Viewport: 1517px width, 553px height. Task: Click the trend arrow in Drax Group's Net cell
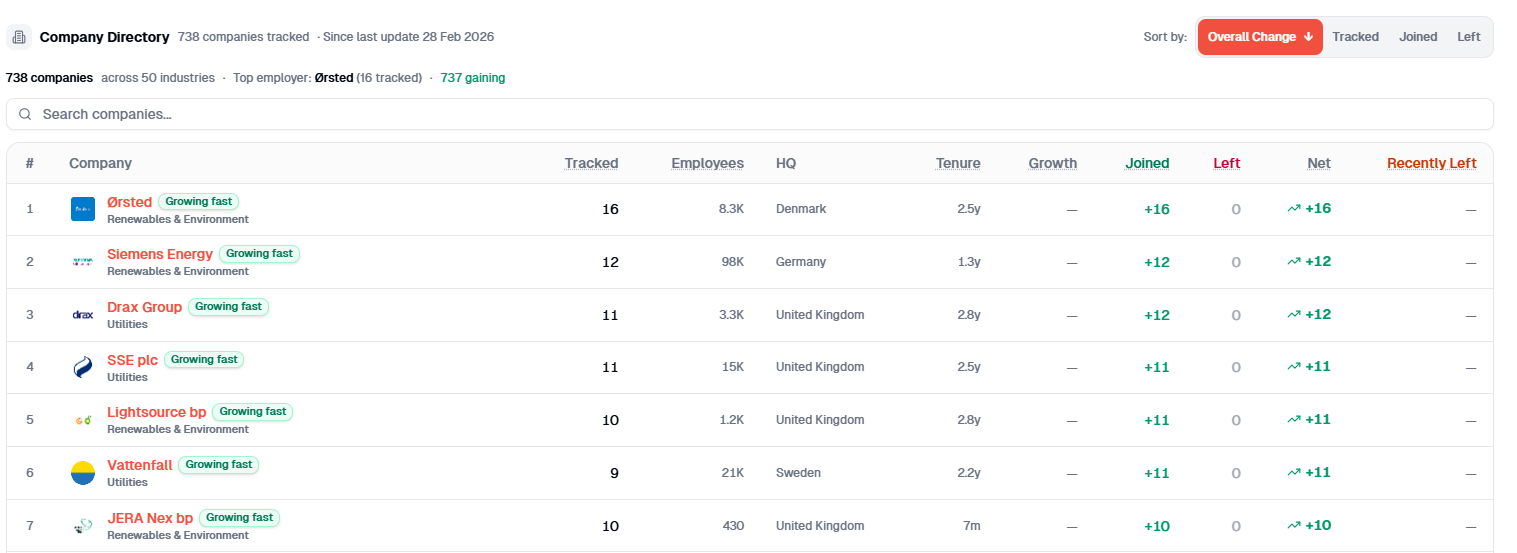click(1294, 315)
